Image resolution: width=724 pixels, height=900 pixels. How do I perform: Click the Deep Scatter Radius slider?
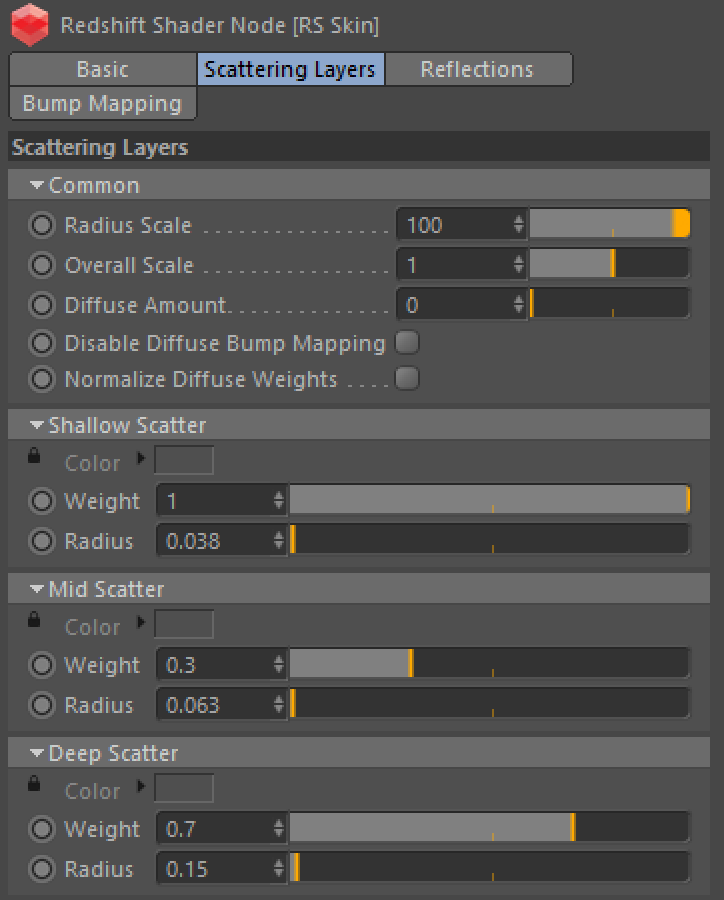(489, 867)
